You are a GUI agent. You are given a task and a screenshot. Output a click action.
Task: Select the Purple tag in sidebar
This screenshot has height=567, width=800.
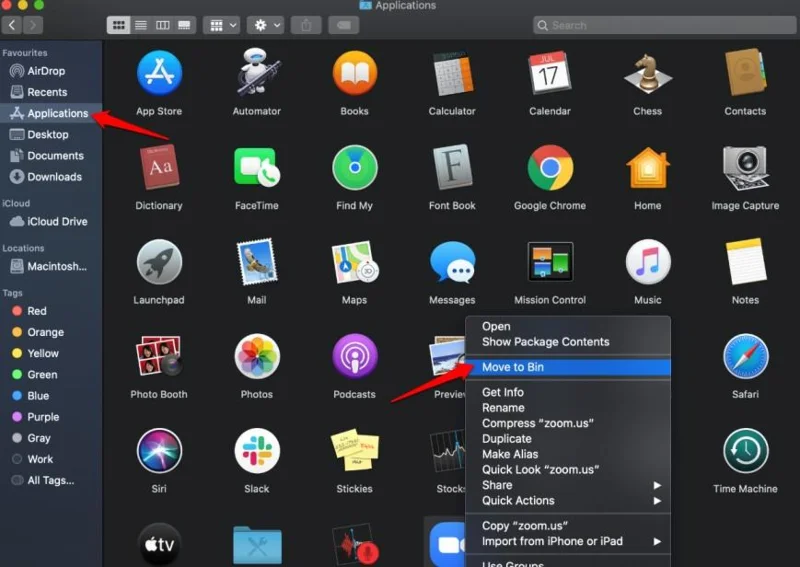coord(51,417)
